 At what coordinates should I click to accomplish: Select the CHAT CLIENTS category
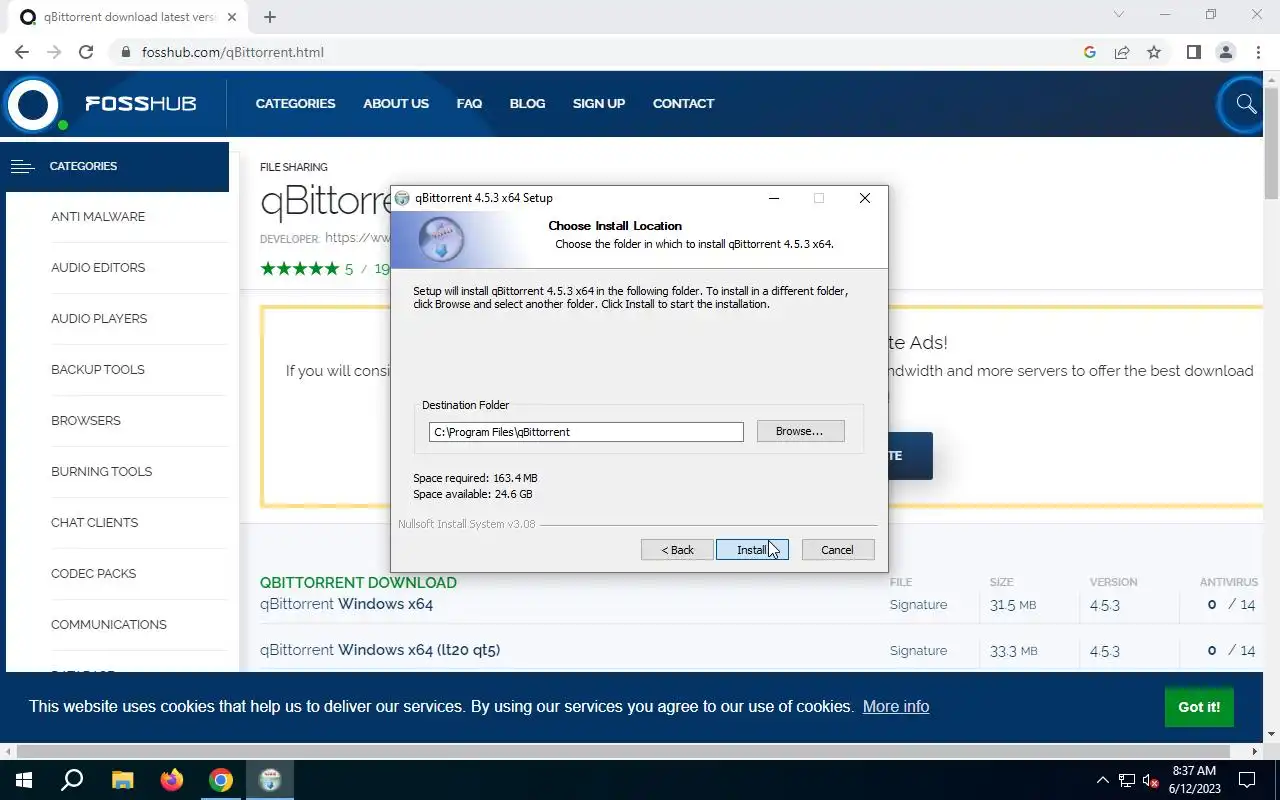94,522
